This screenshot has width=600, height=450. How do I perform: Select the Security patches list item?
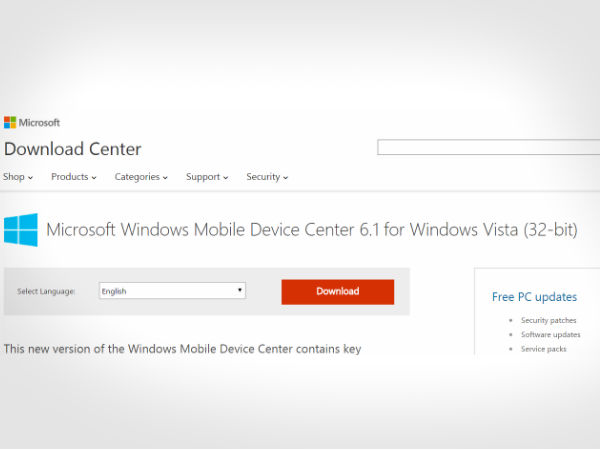click(548, 320)
